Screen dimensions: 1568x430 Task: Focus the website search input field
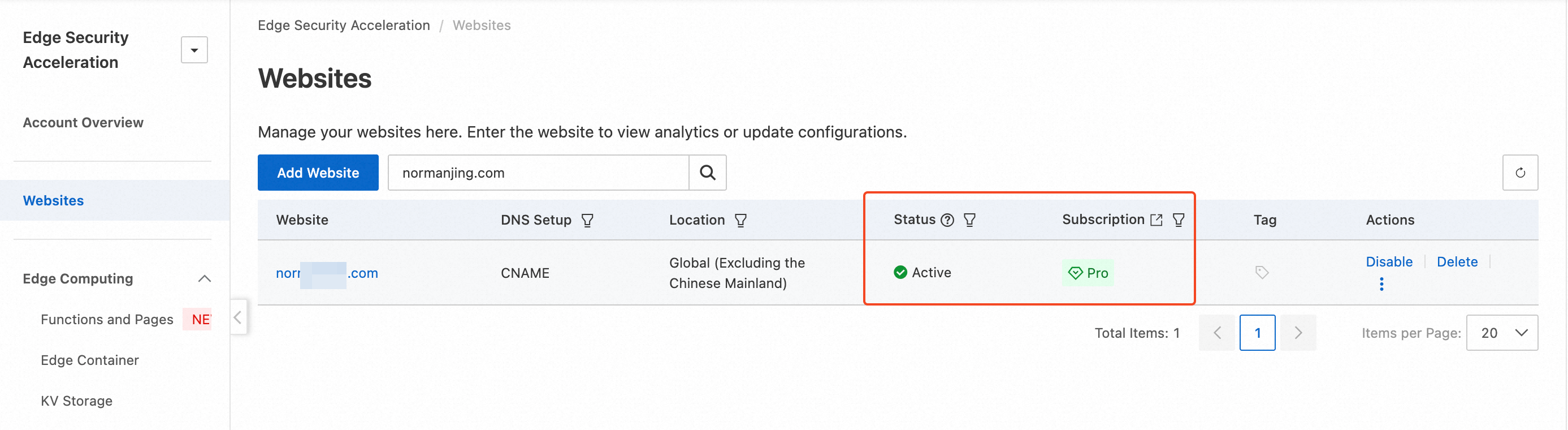539,173
